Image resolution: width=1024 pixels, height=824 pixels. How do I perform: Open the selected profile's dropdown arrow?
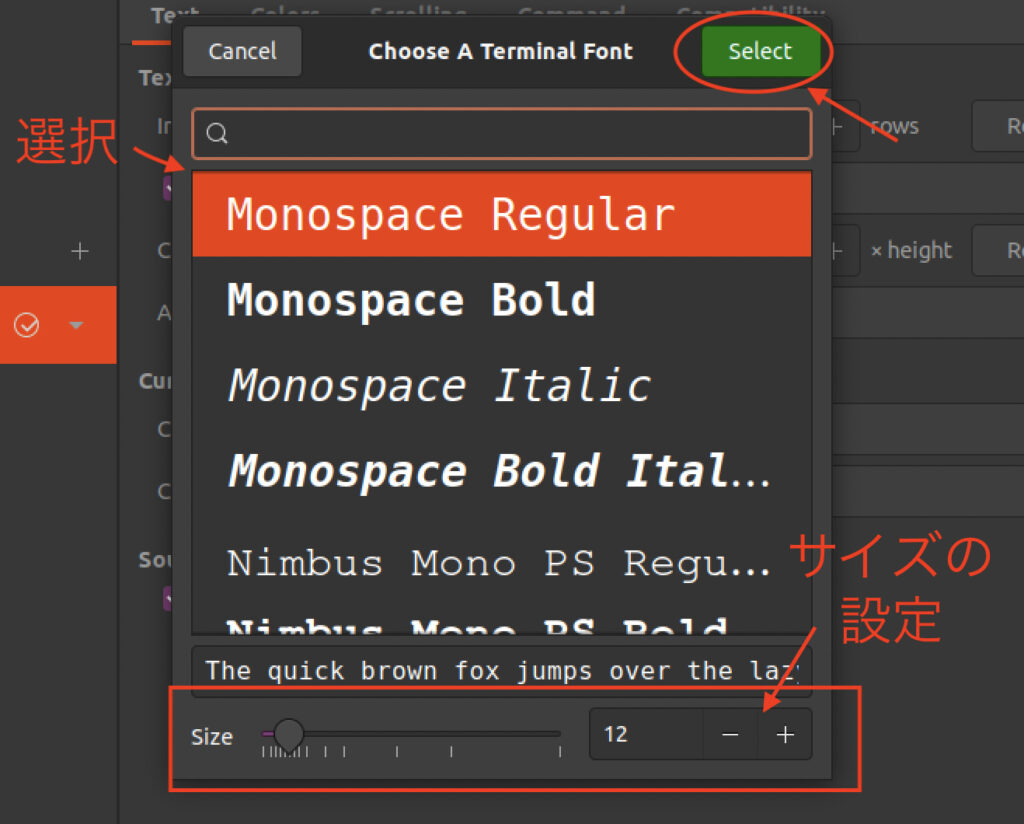[76, 325]
